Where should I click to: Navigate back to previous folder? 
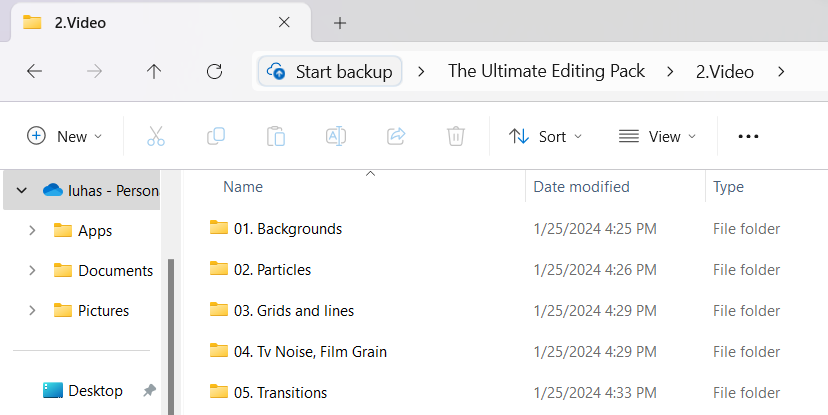point(34,71)
